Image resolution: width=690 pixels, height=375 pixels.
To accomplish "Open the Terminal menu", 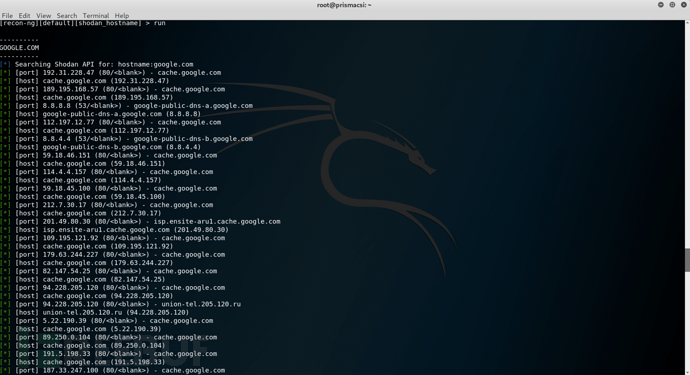I will coord(96,15).
